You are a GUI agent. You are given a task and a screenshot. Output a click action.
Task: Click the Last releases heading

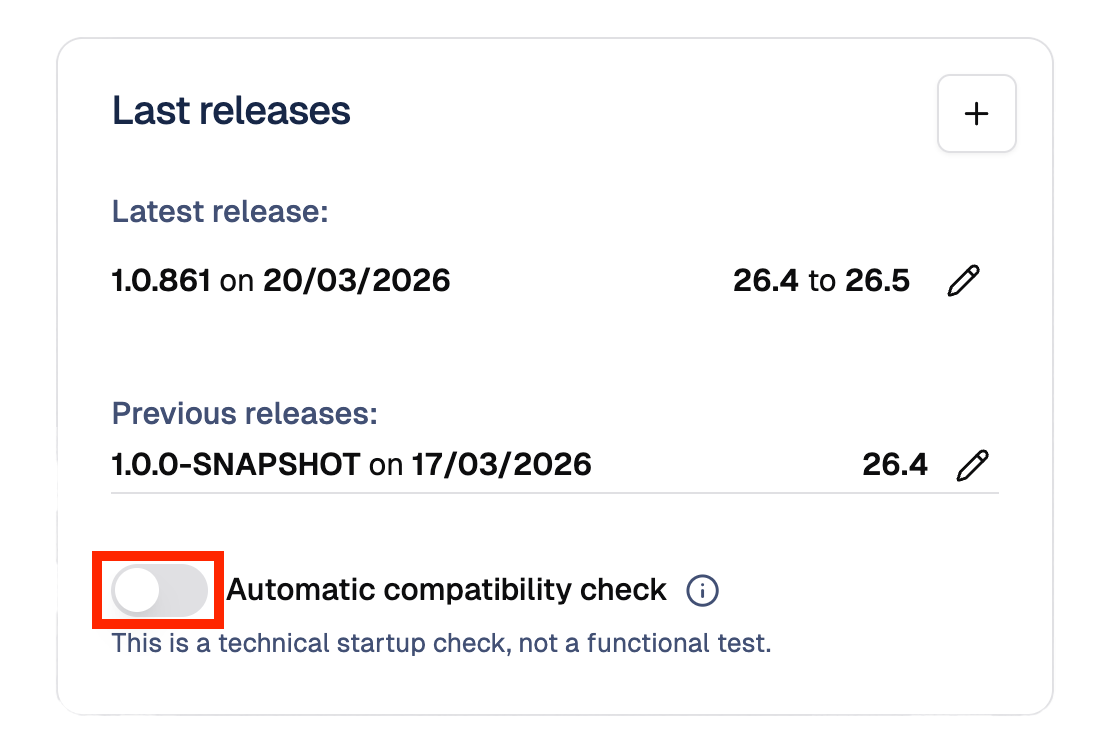231,111
